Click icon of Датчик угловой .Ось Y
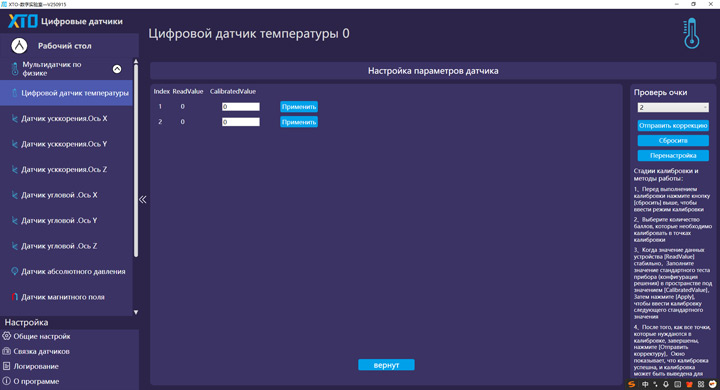The width and height of the screenshot is (720, 390). pyautogui.click(x=15, y=220)
